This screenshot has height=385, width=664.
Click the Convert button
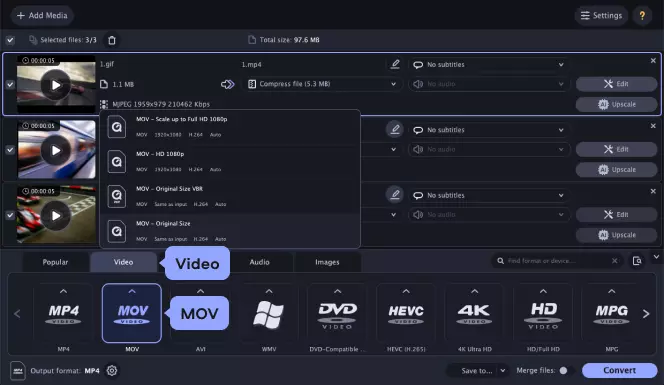tap(620, 371)
